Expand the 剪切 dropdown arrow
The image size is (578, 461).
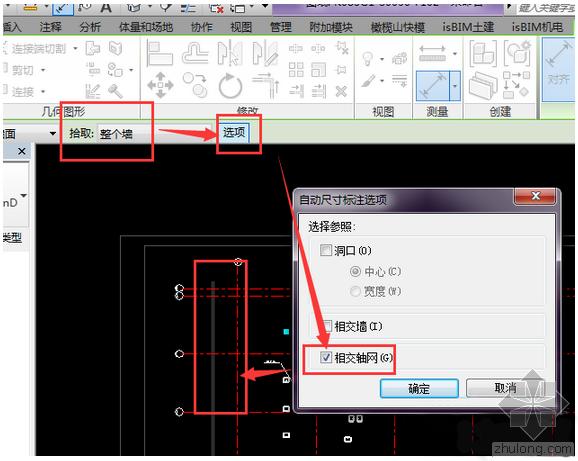43,70
